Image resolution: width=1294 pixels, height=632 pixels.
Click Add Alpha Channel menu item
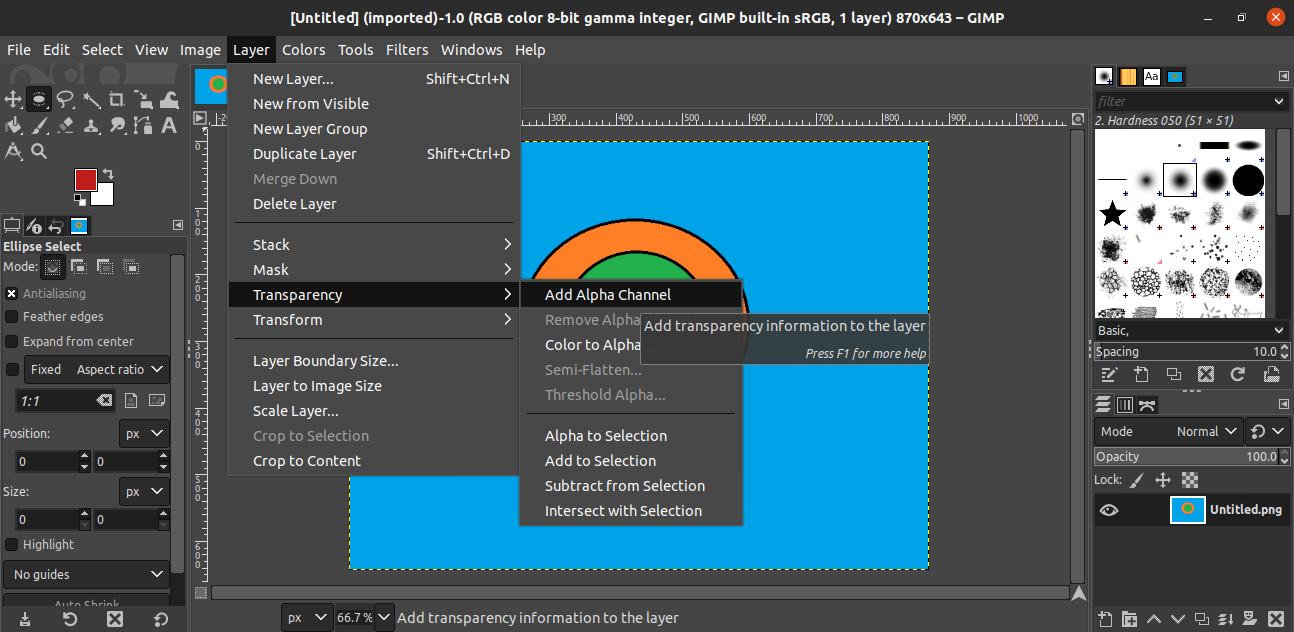click(607, 295)
